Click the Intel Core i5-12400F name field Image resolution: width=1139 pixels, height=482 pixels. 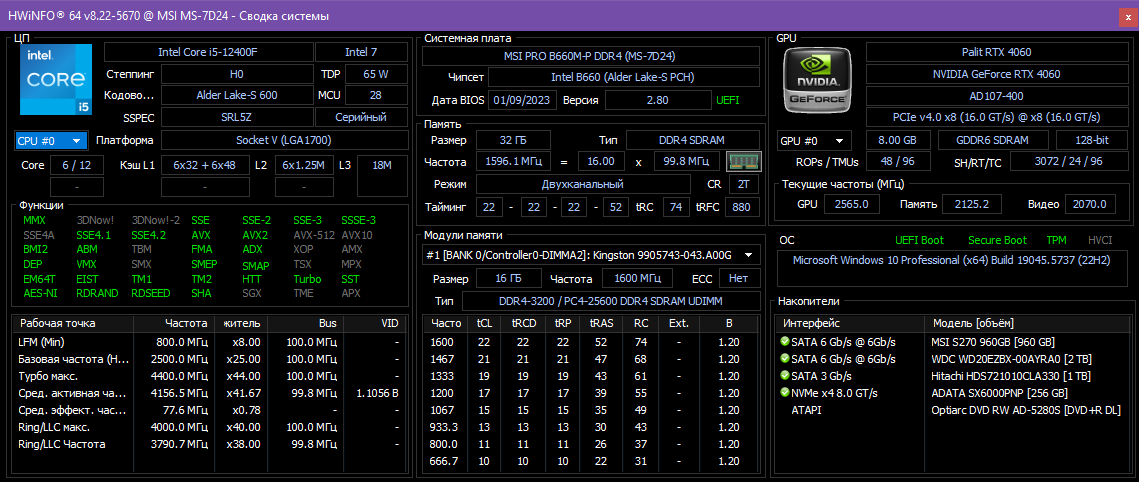pos(208,52)
